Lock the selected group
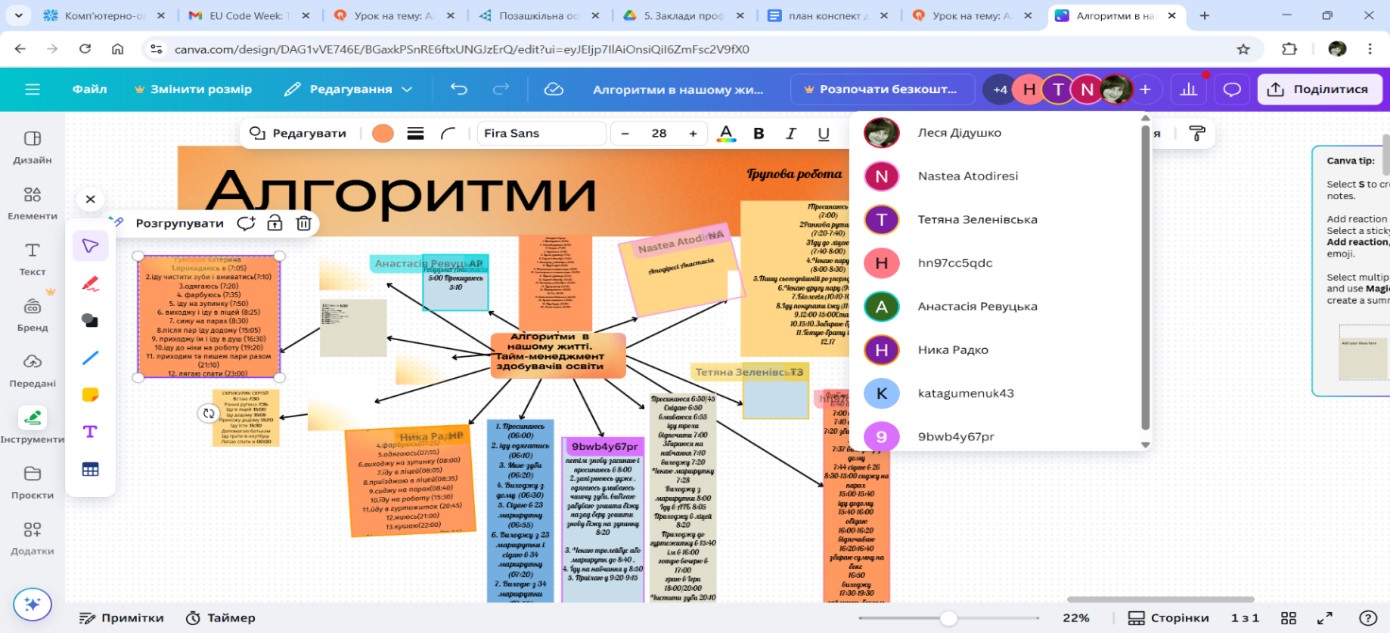The width and height of the screenshot is (1390, 633). pos(275,224)
